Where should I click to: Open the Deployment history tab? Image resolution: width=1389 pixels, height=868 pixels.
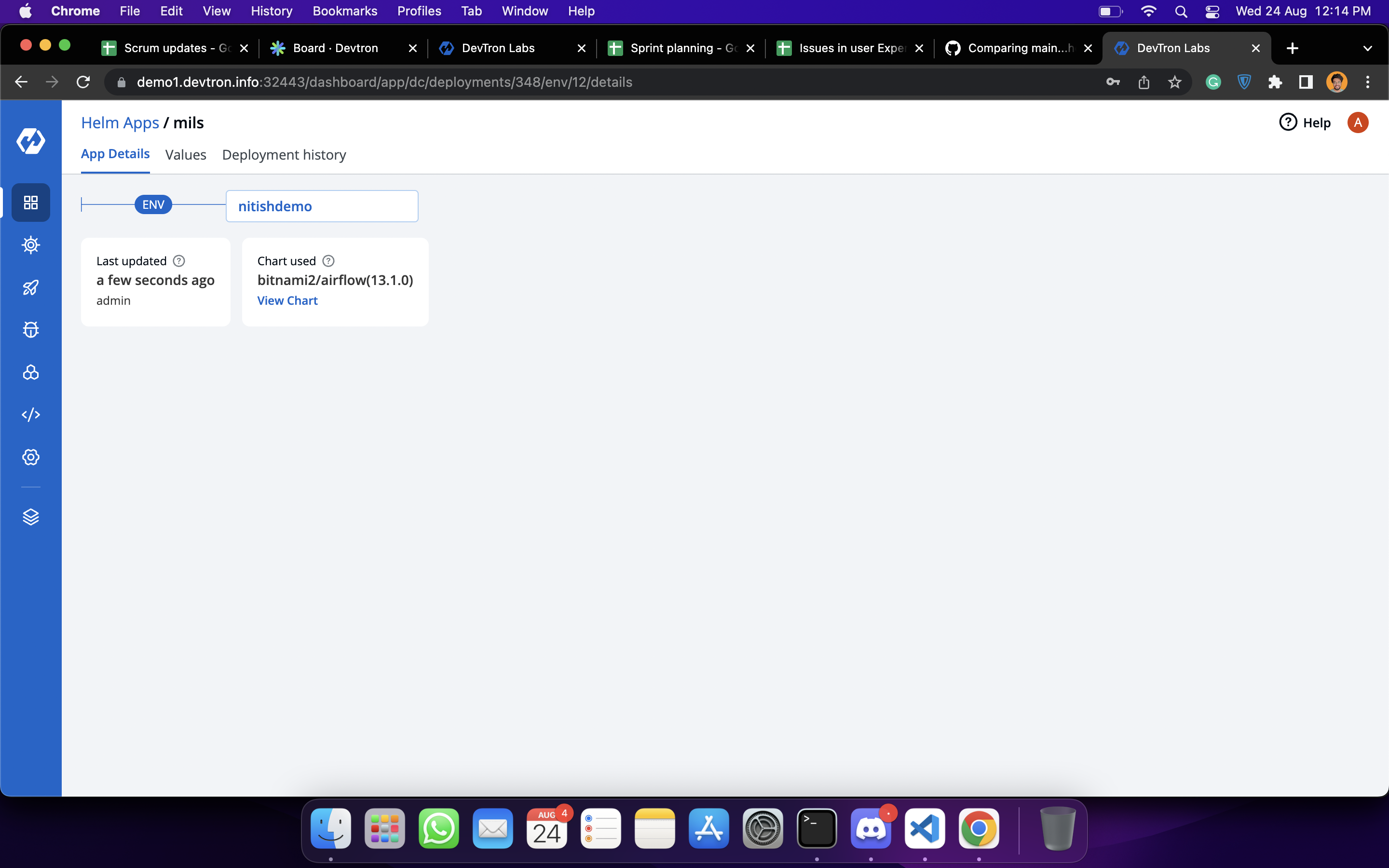tap(284, 155)
